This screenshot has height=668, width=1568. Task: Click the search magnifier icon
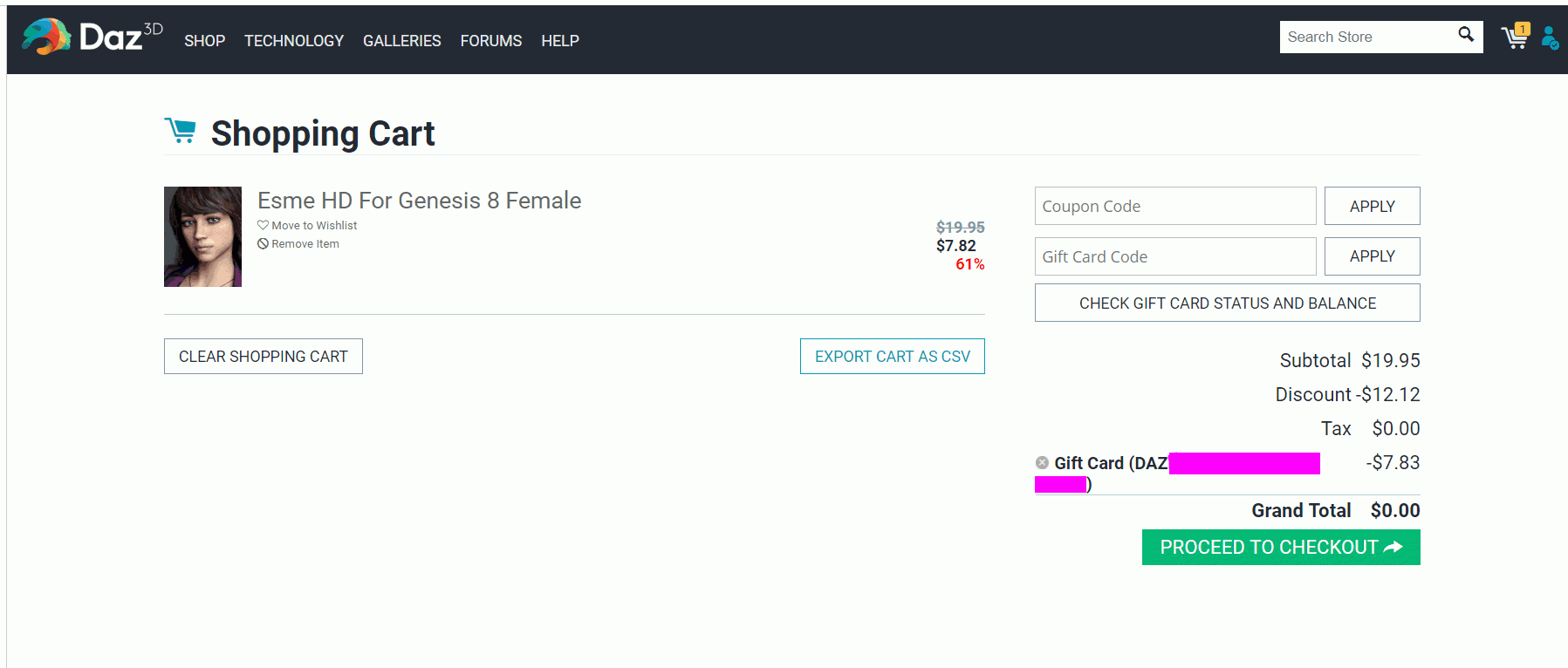1466,35
